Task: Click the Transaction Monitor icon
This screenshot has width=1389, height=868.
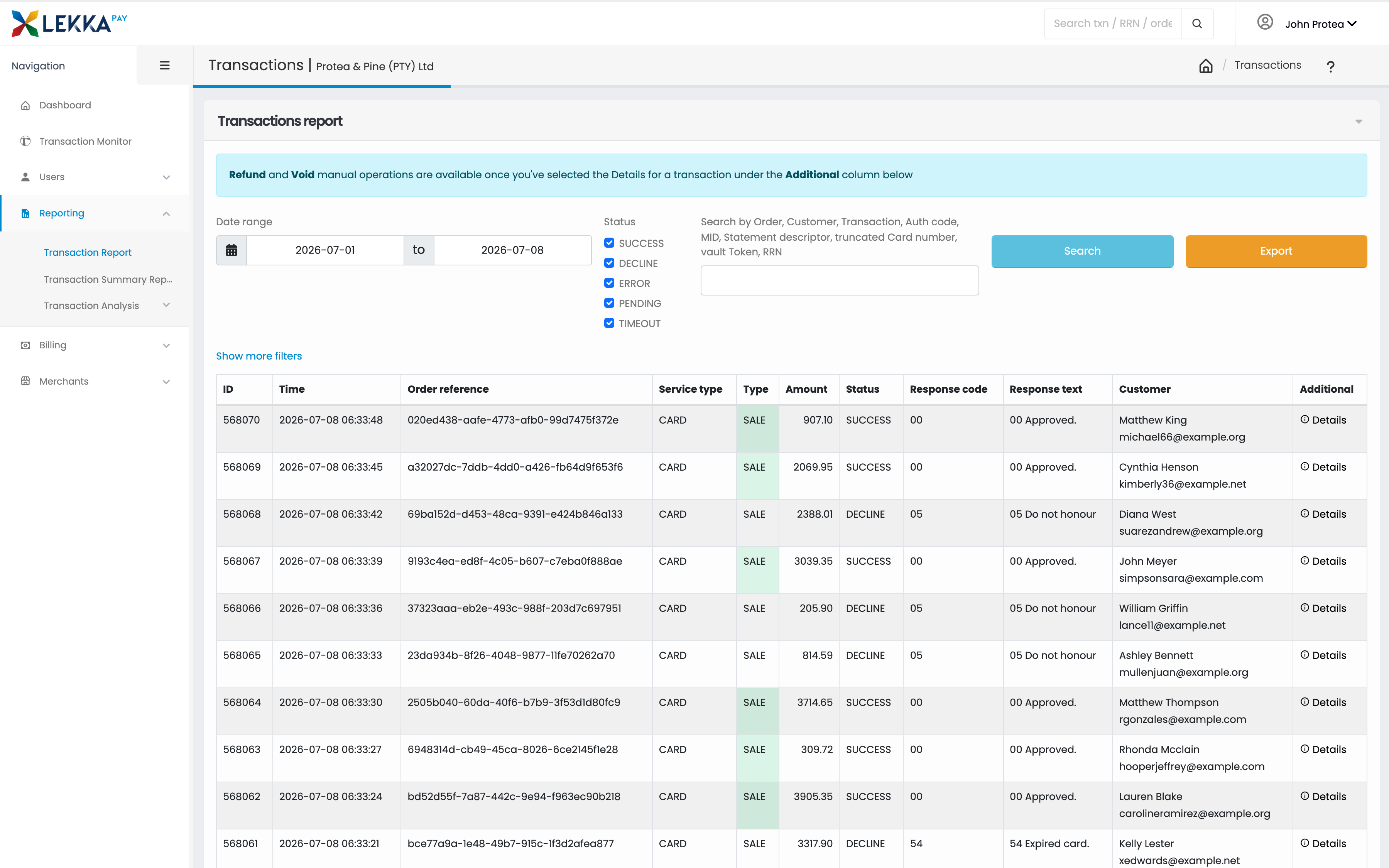Action: (x=25, y=141)
